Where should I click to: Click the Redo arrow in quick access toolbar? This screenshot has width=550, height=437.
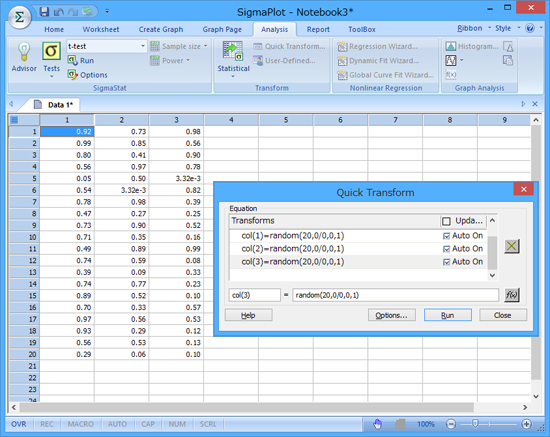pos(73,12)
